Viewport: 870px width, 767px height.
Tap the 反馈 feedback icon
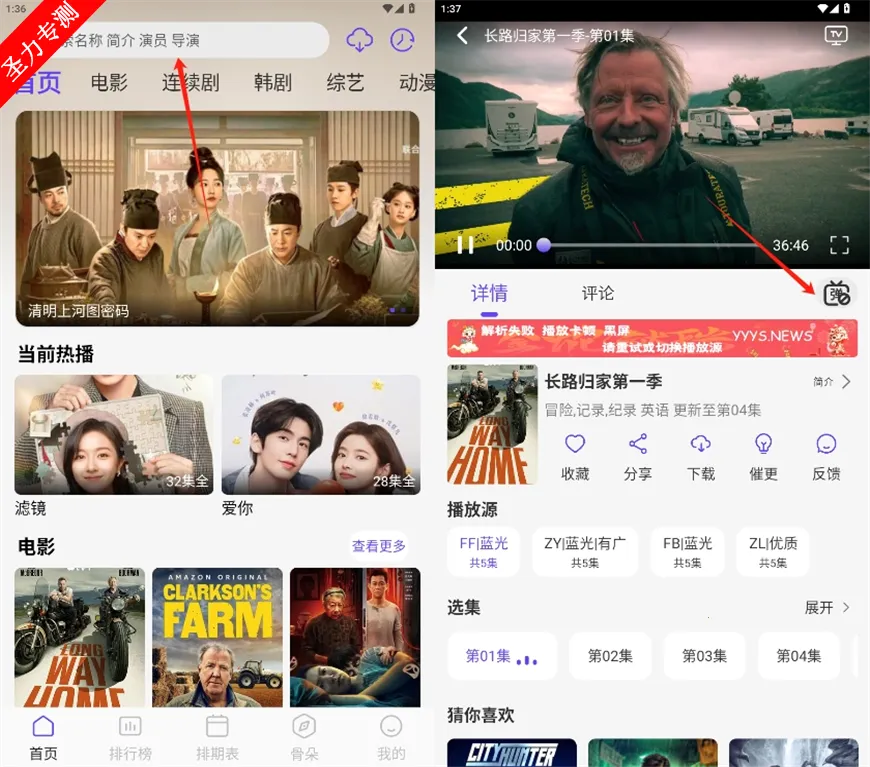click(x=826, y=444)
